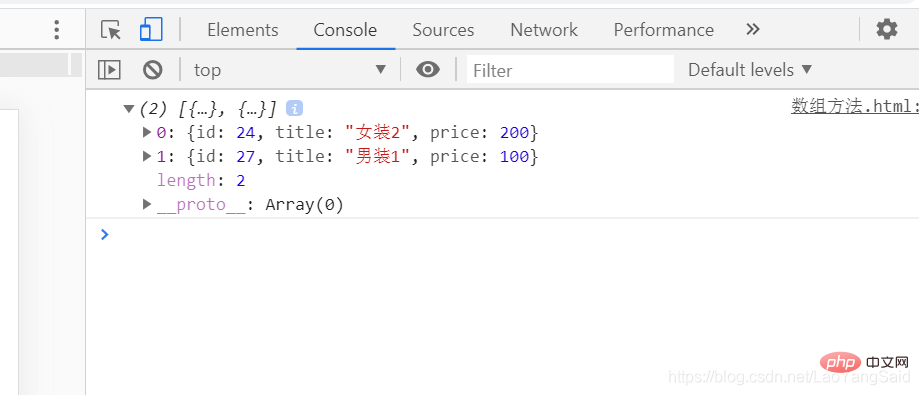919x395 pixels.
Task: Click the console Filter input field
Action: pos(570,70)
